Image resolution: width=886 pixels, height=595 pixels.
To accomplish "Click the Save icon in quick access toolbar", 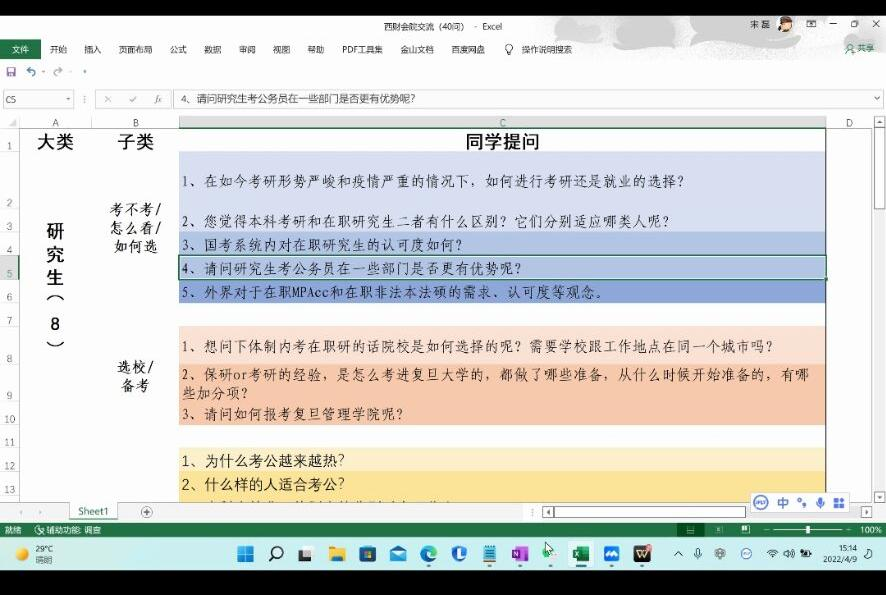I will [11, 72].
